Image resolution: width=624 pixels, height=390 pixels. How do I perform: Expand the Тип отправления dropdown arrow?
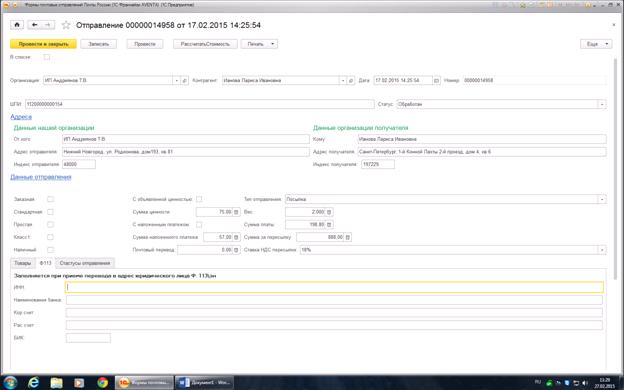click(602, 199)
